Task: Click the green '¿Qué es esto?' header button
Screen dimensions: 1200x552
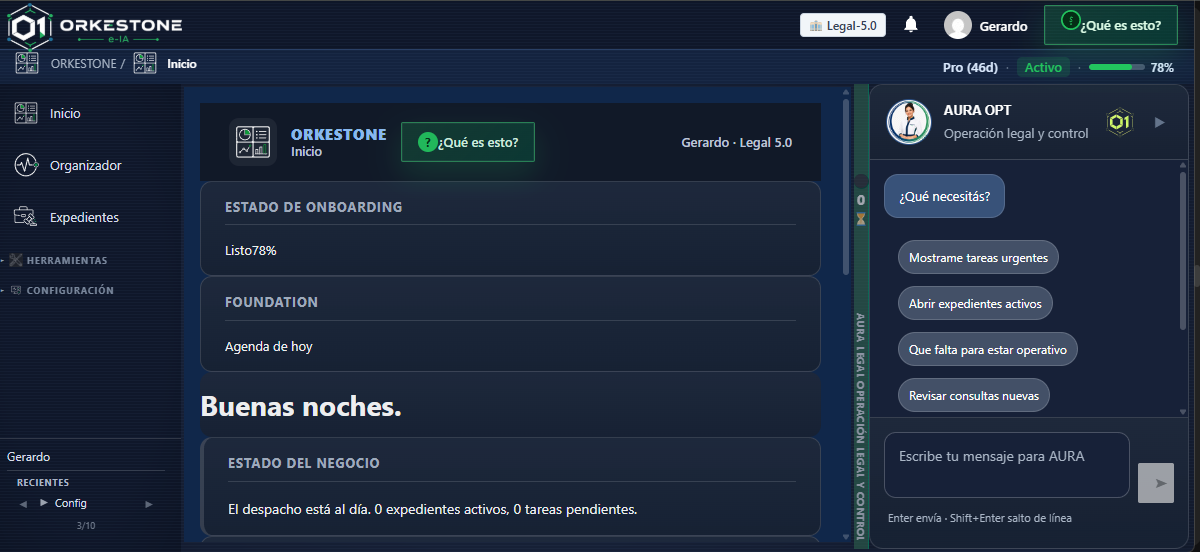Action: pos(1111,25)
